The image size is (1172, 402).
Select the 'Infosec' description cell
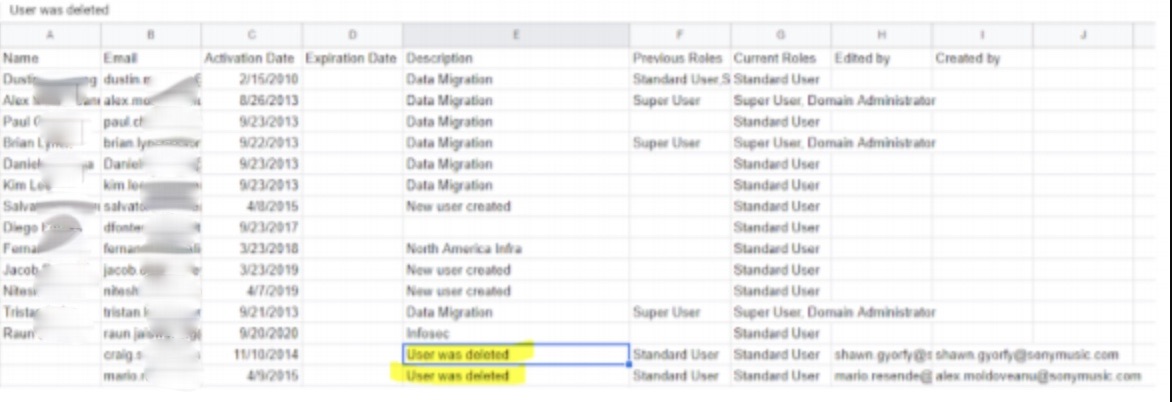[x=430, y=333]
